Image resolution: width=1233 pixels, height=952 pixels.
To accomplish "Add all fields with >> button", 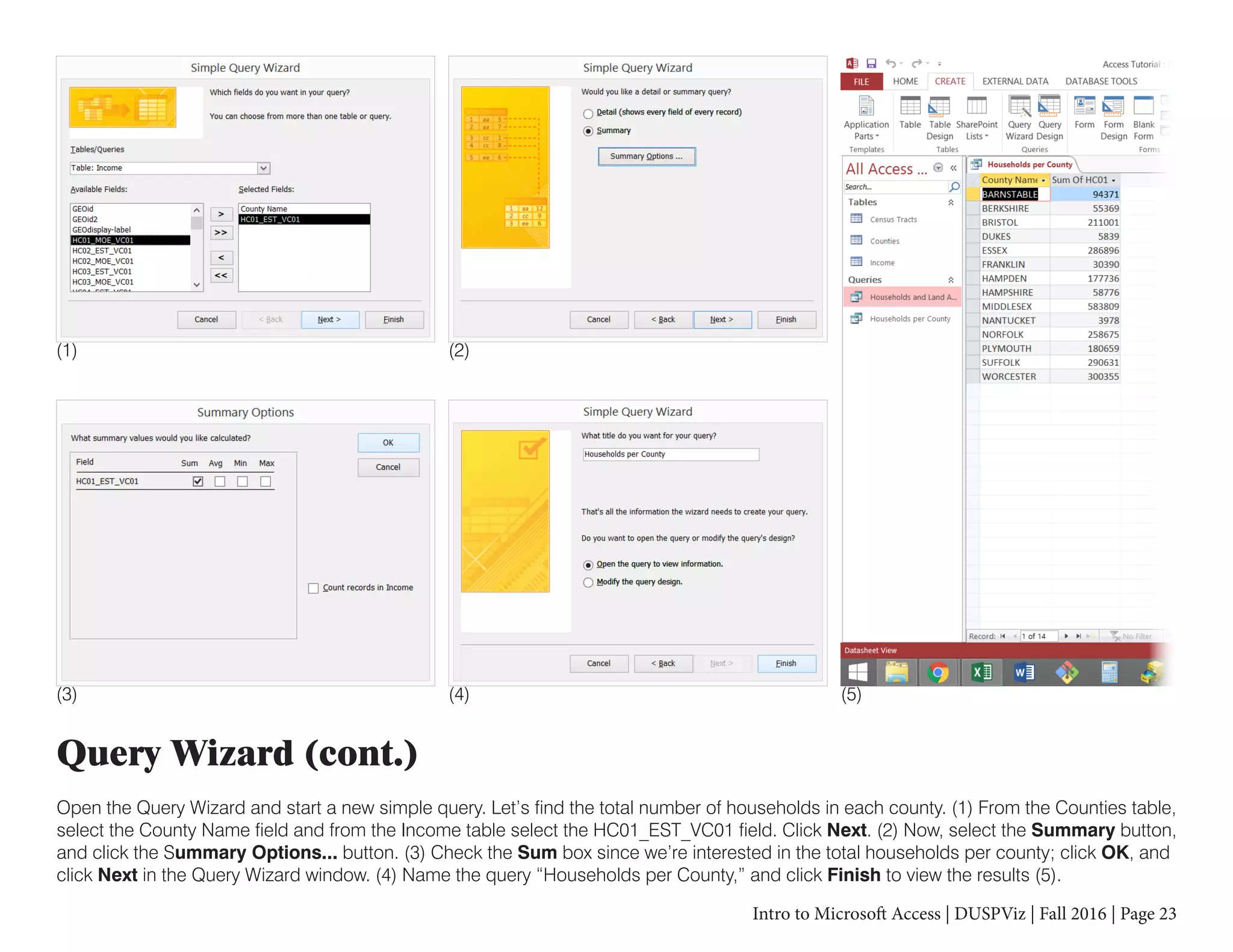I will pyautogui.click(x=221, y=233).
